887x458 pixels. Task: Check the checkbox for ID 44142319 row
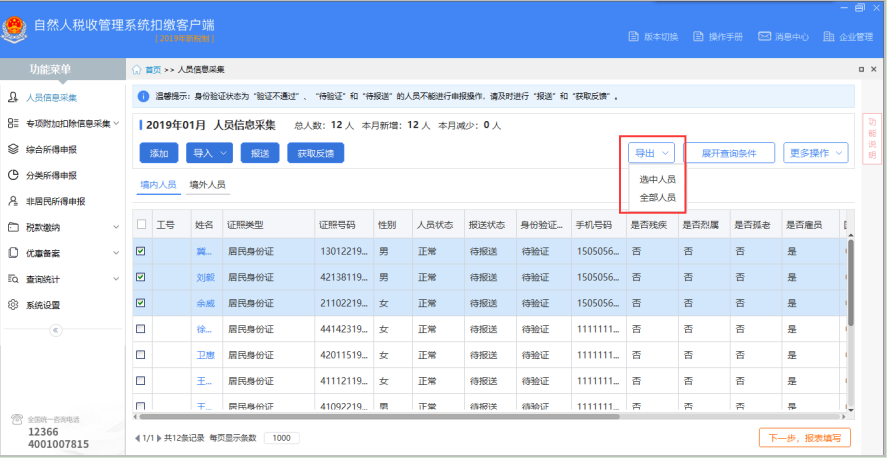click(141, 329)
